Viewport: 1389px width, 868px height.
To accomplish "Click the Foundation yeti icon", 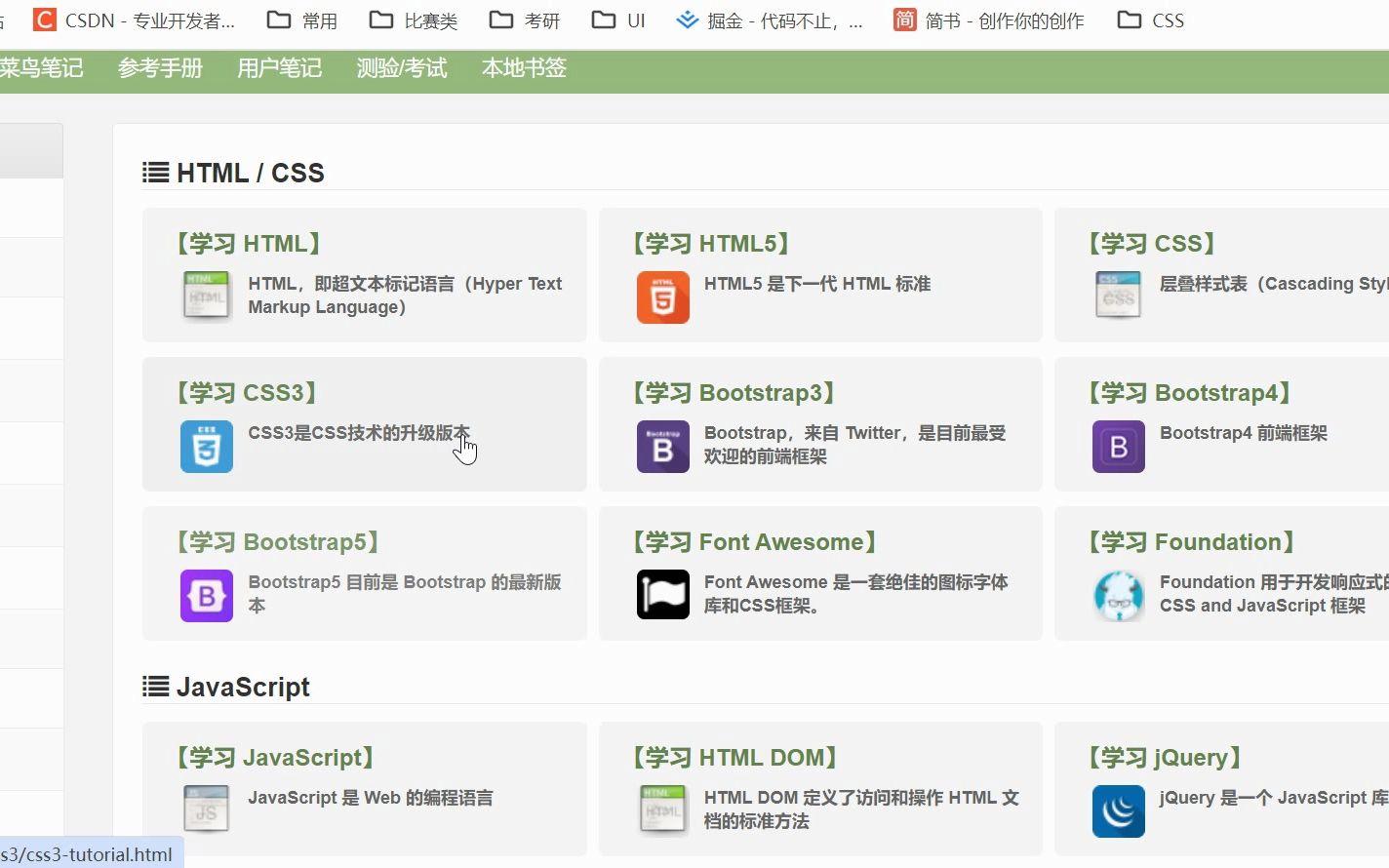I will tap(1118, 596).
